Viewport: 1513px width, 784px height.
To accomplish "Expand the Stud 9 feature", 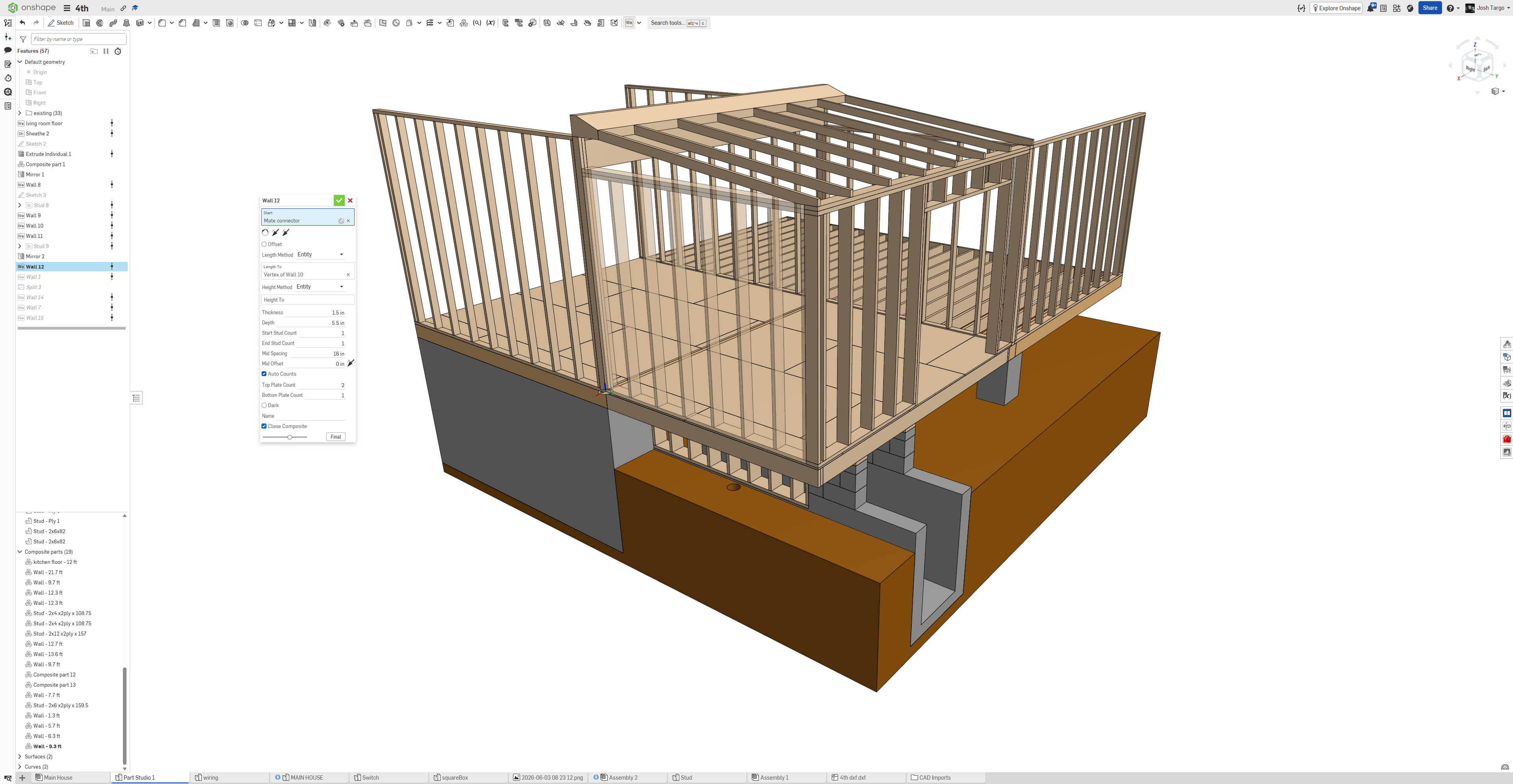I will click(20, 247).
